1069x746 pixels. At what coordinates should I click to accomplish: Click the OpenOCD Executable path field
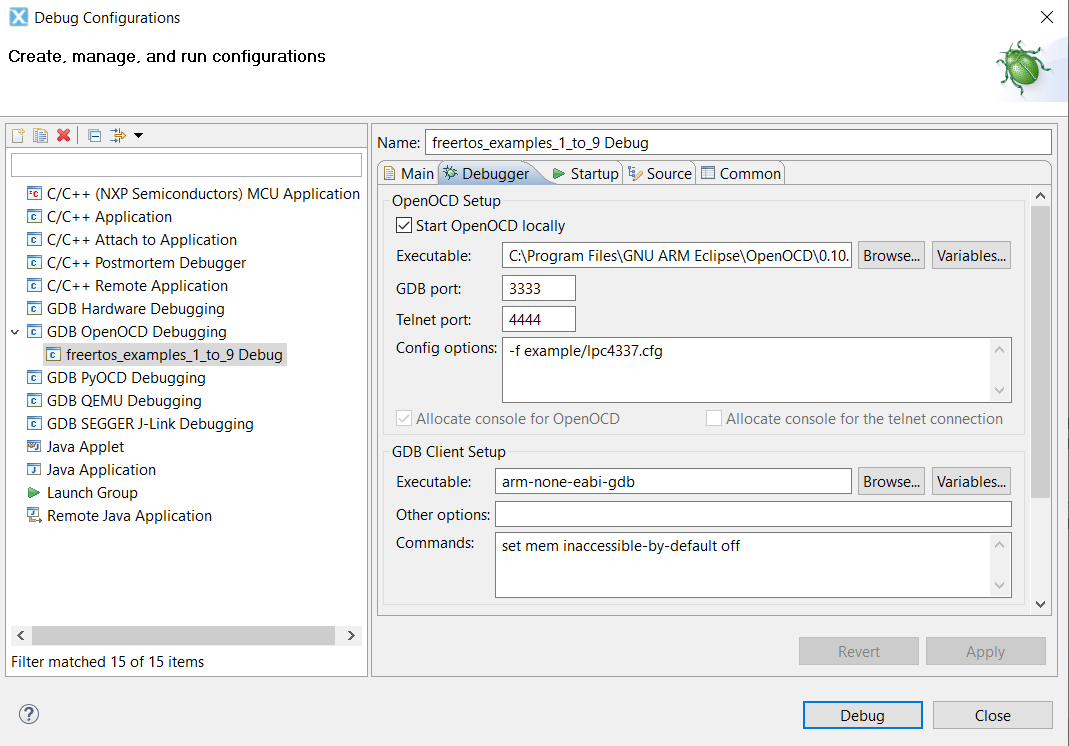(x=676, y=256)
